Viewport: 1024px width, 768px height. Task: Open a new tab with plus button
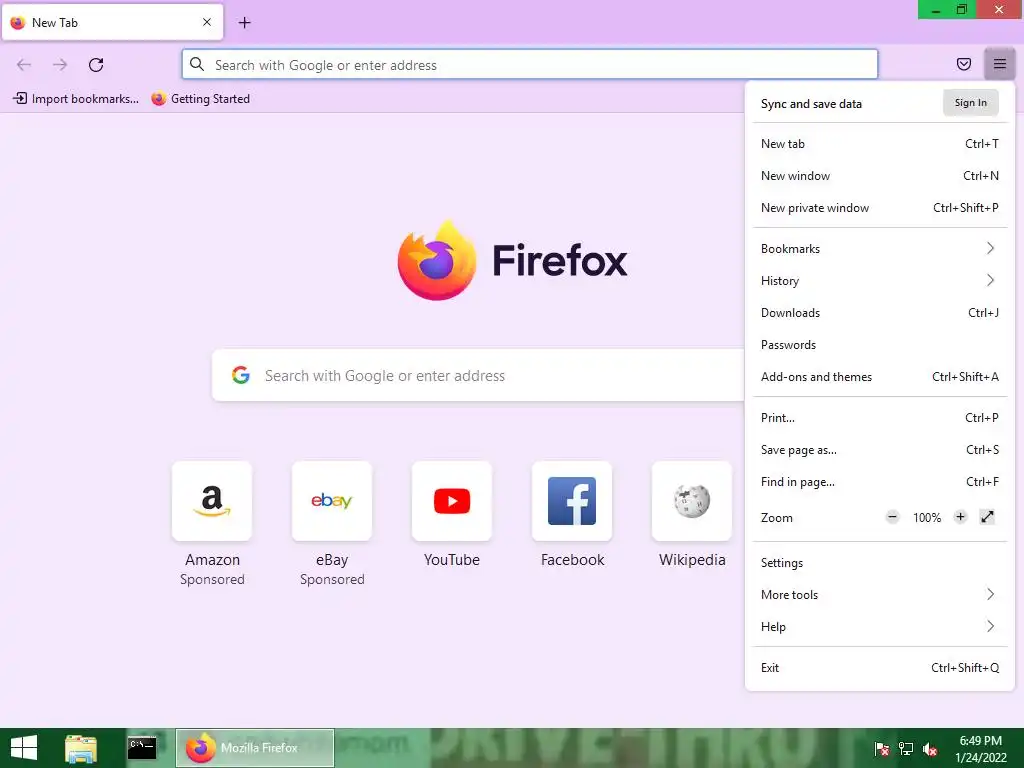[244, 23]
